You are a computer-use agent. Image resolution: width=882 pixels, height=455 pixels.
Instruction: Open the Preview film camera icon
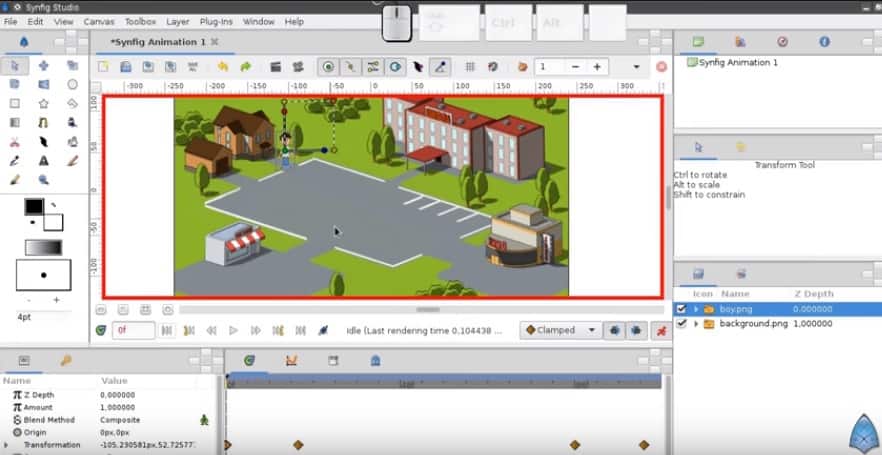pyautogui.click(x=298, y=66)
